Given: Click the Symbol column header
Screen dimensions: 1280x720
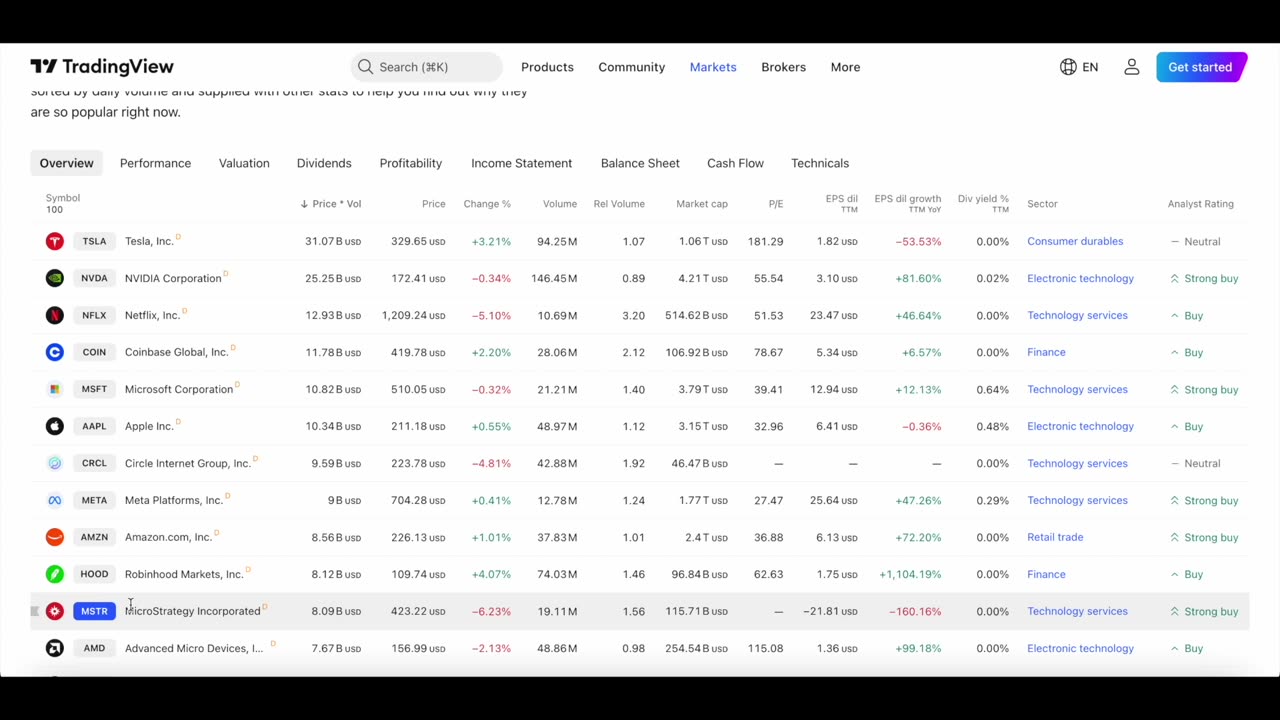Looking at the screenshot, I should 63,198.
